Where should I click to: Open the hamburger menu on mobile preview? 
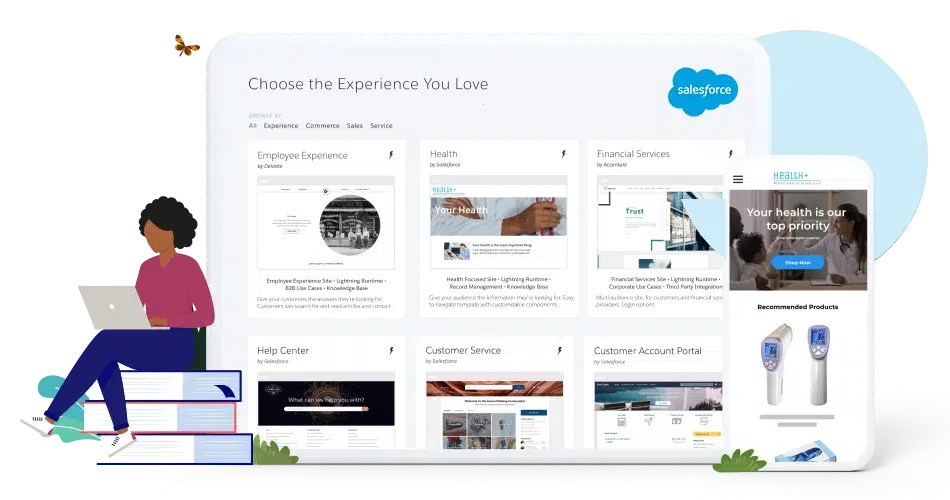738,179
